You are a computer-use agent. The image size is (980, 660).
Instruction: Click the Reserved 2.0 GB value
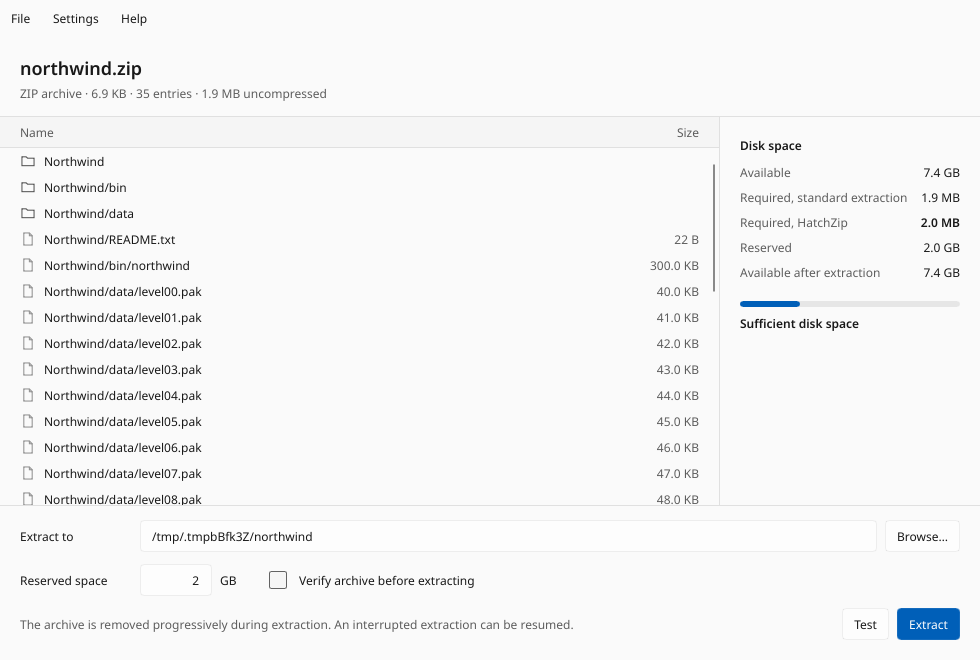click(x=941, y=248)
